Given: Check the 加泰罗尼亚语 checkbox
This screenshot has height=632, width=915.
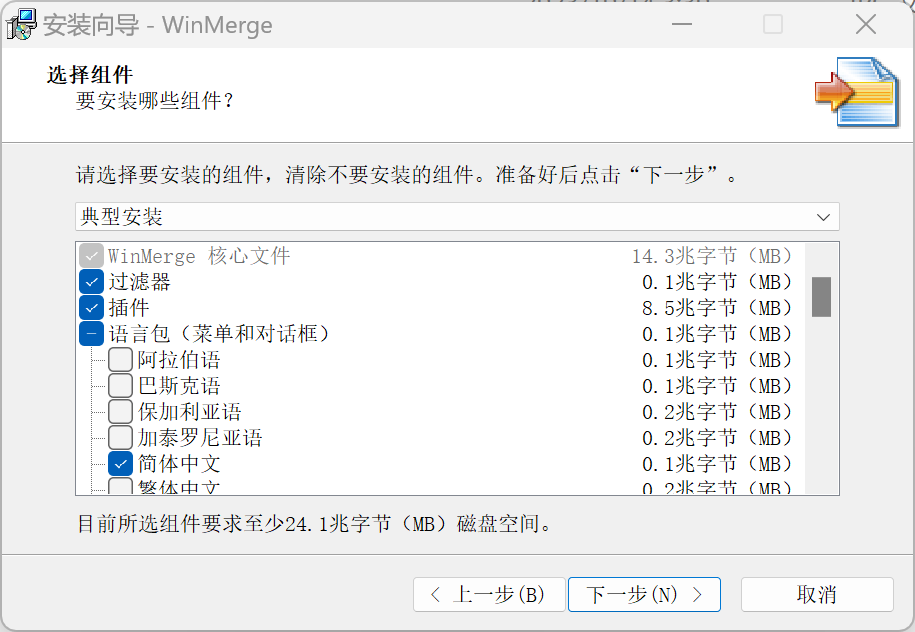Looking at the screenshot, I should 120,438.
